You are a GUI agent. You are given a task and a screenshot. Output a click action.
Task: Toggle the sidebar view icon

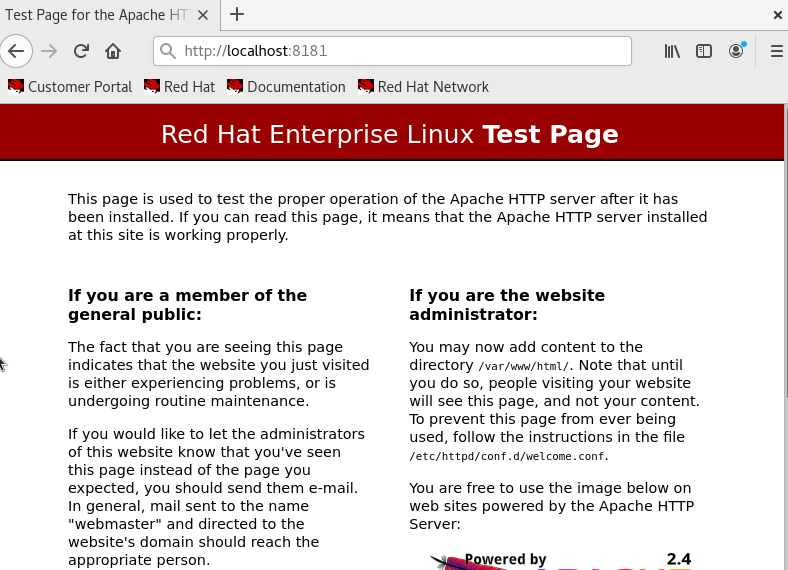tap(704, 51)
